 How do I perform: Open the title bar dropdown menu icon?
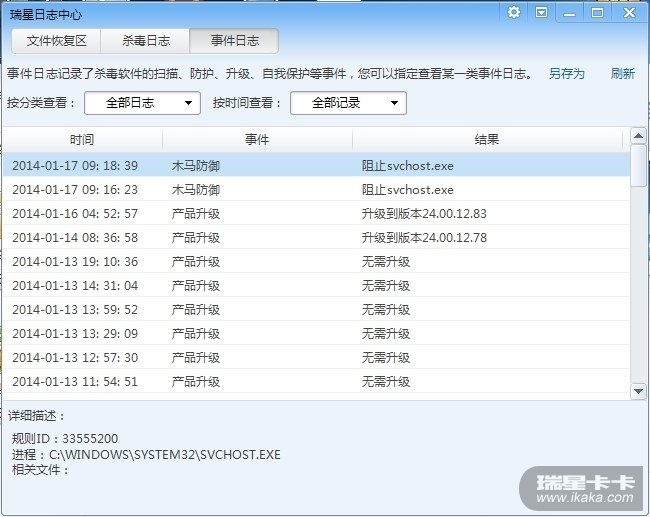541,12
